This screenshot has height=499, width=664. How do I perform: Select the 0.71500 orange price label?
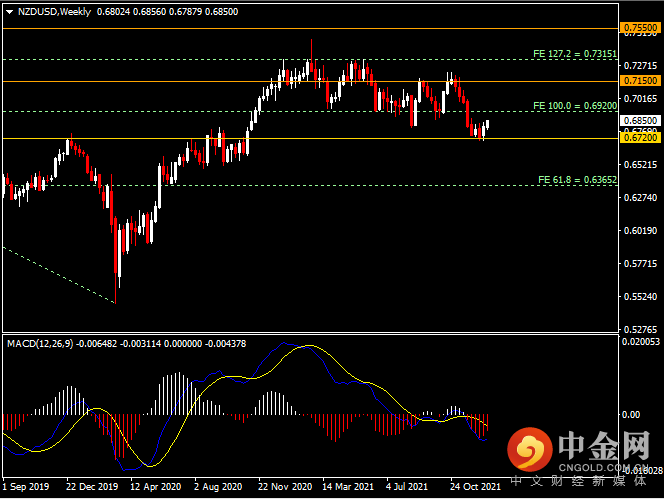(640, 80)
